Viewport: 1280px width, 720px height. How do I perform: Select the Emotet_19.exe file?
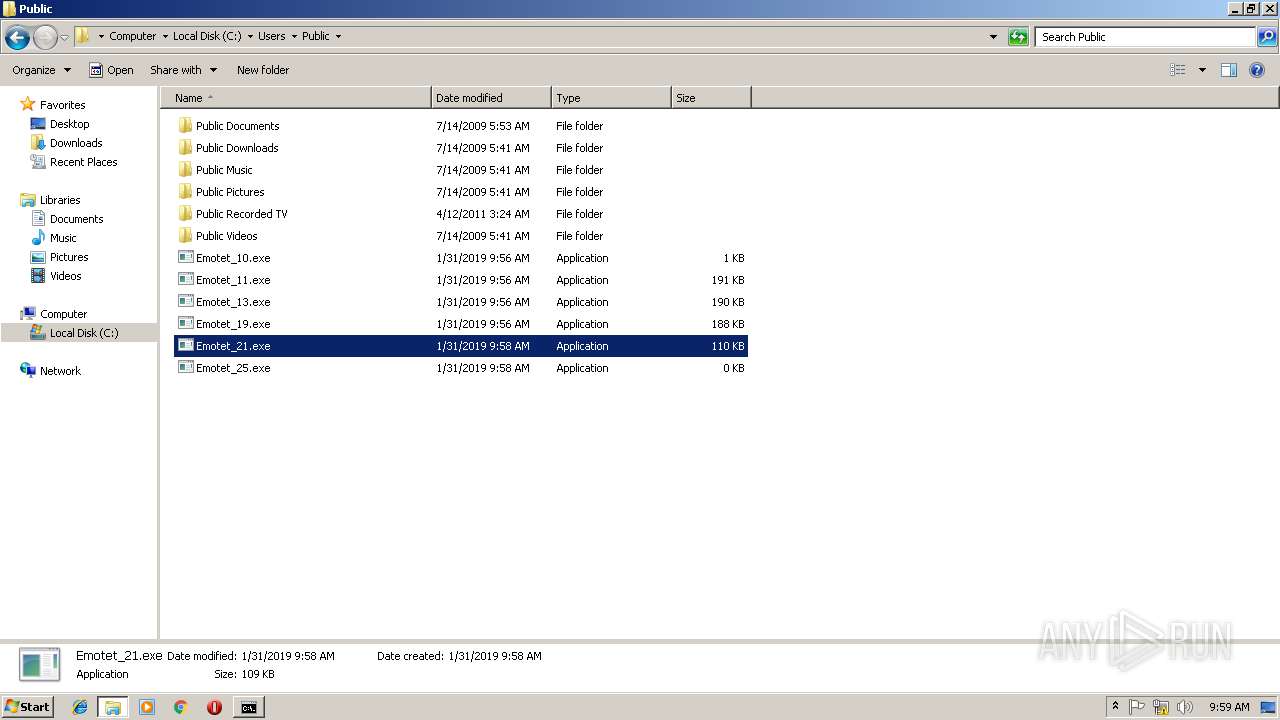click(x=461, y=324)
